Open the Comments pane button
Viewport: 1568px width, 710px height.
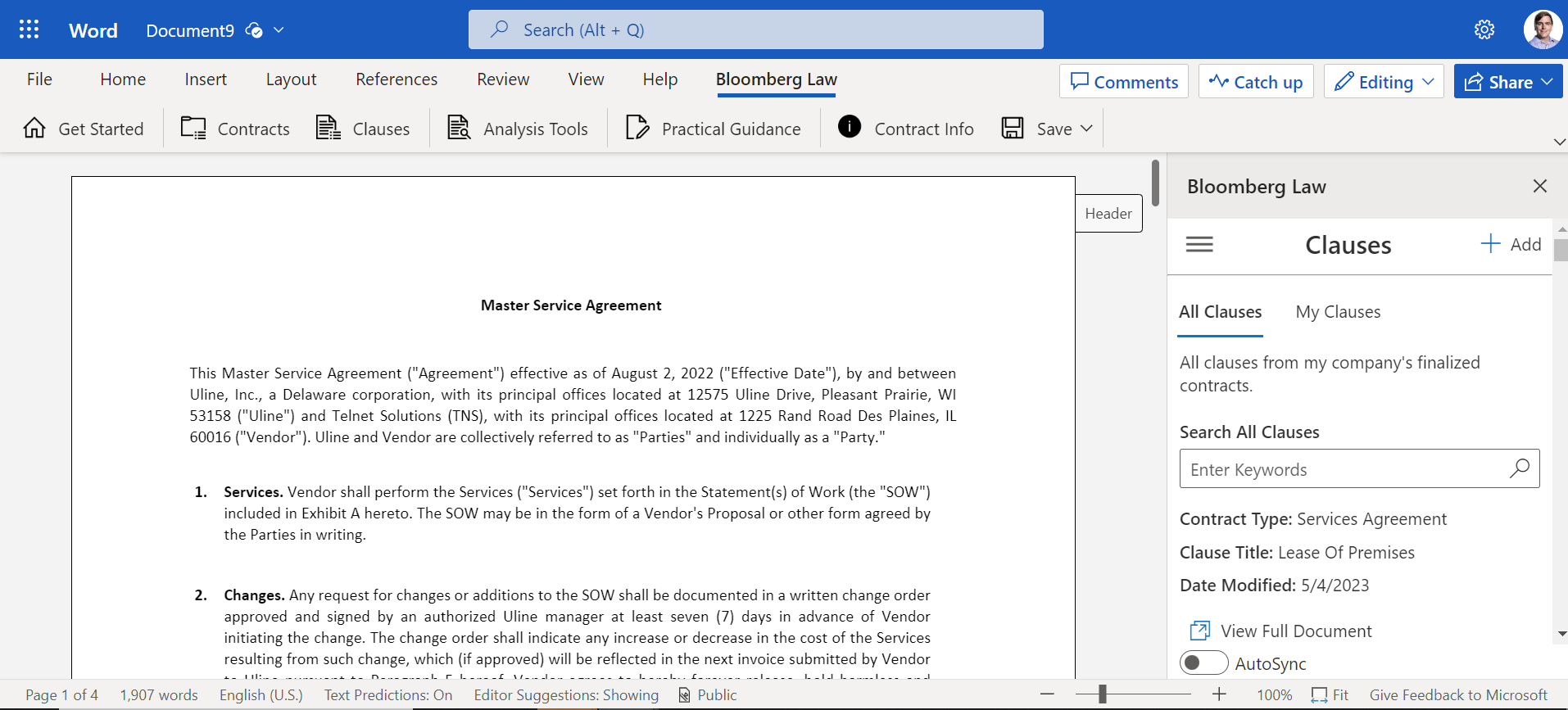click(x=1123, y=81)
